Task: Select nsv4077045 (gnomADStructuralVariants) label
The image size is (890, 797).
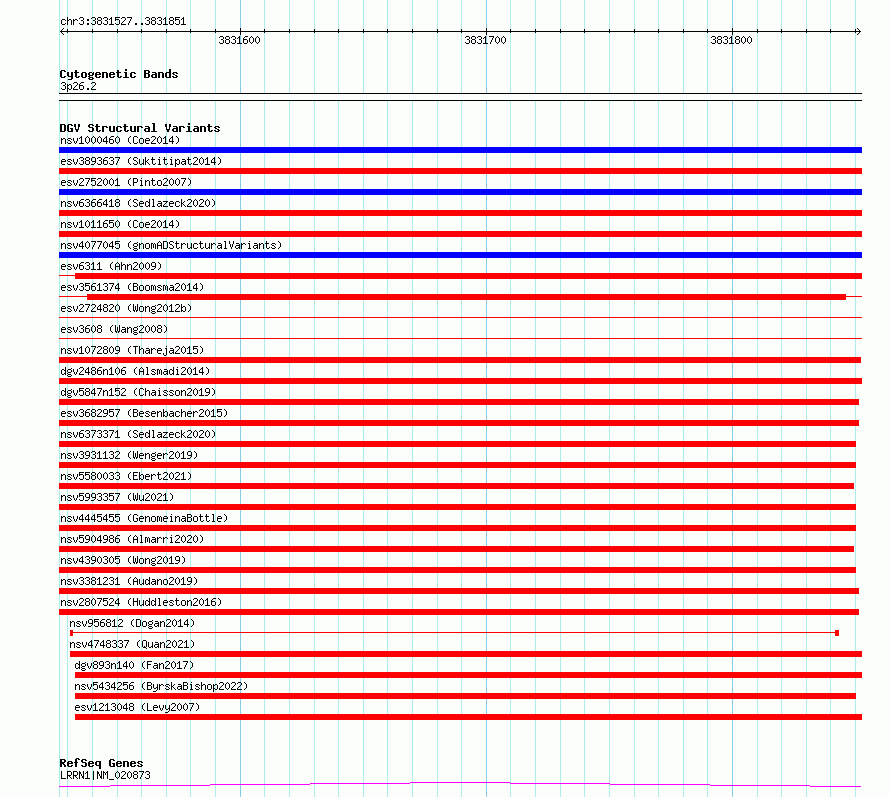Action: tap(171, 245)
